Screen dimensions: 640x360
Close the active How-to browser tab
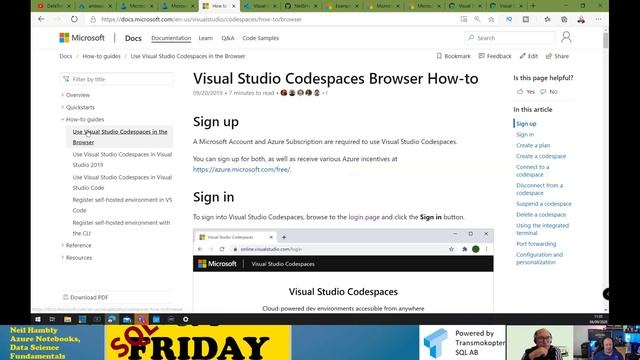233,6
